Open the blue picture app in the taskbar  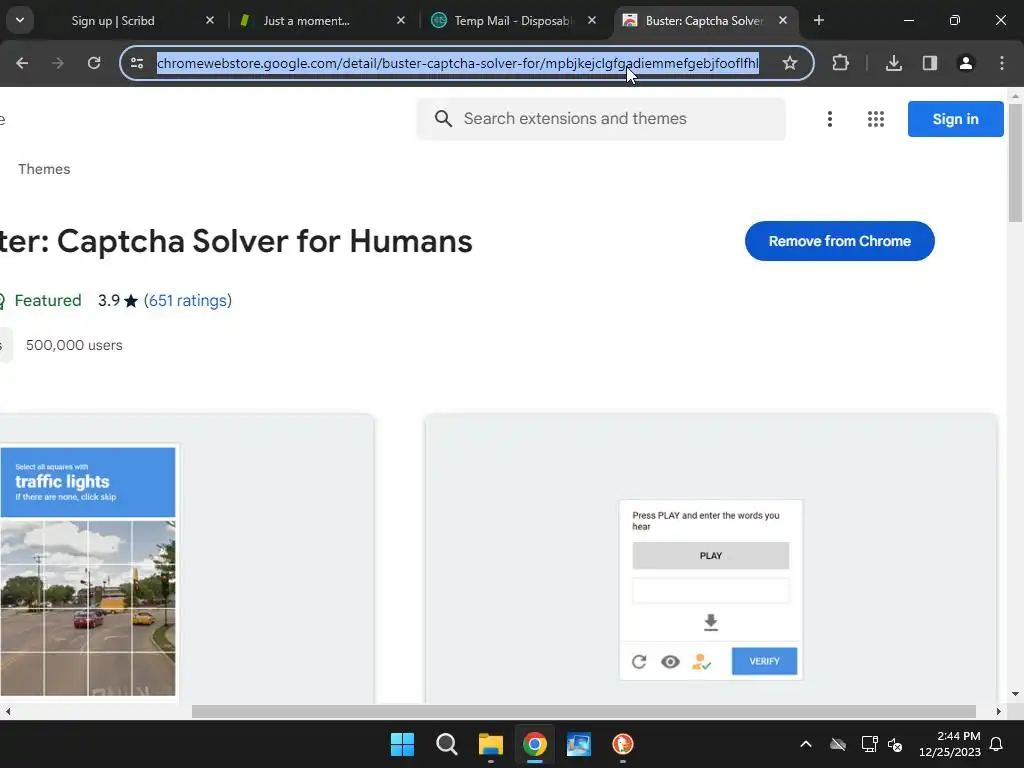coord(579,744)
